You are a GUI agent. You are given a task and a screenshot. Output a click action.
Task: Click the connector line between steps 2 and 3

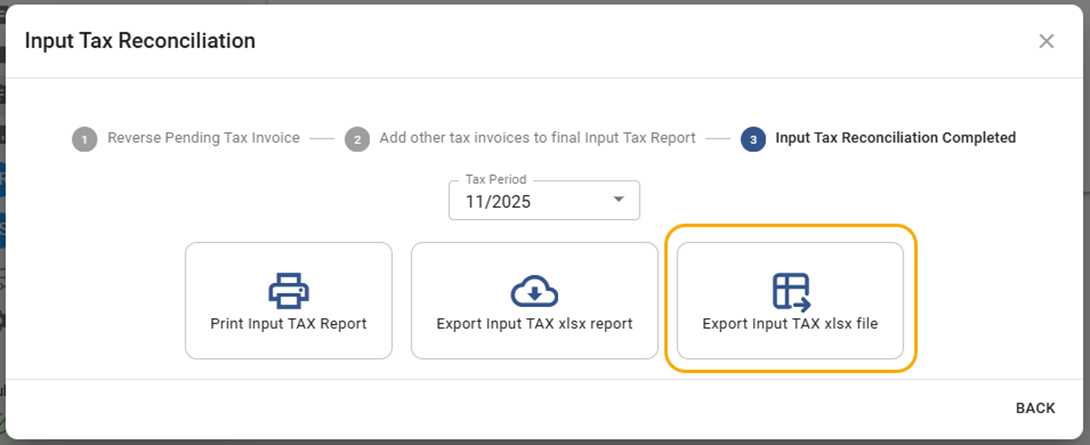[x=717, y=139]
